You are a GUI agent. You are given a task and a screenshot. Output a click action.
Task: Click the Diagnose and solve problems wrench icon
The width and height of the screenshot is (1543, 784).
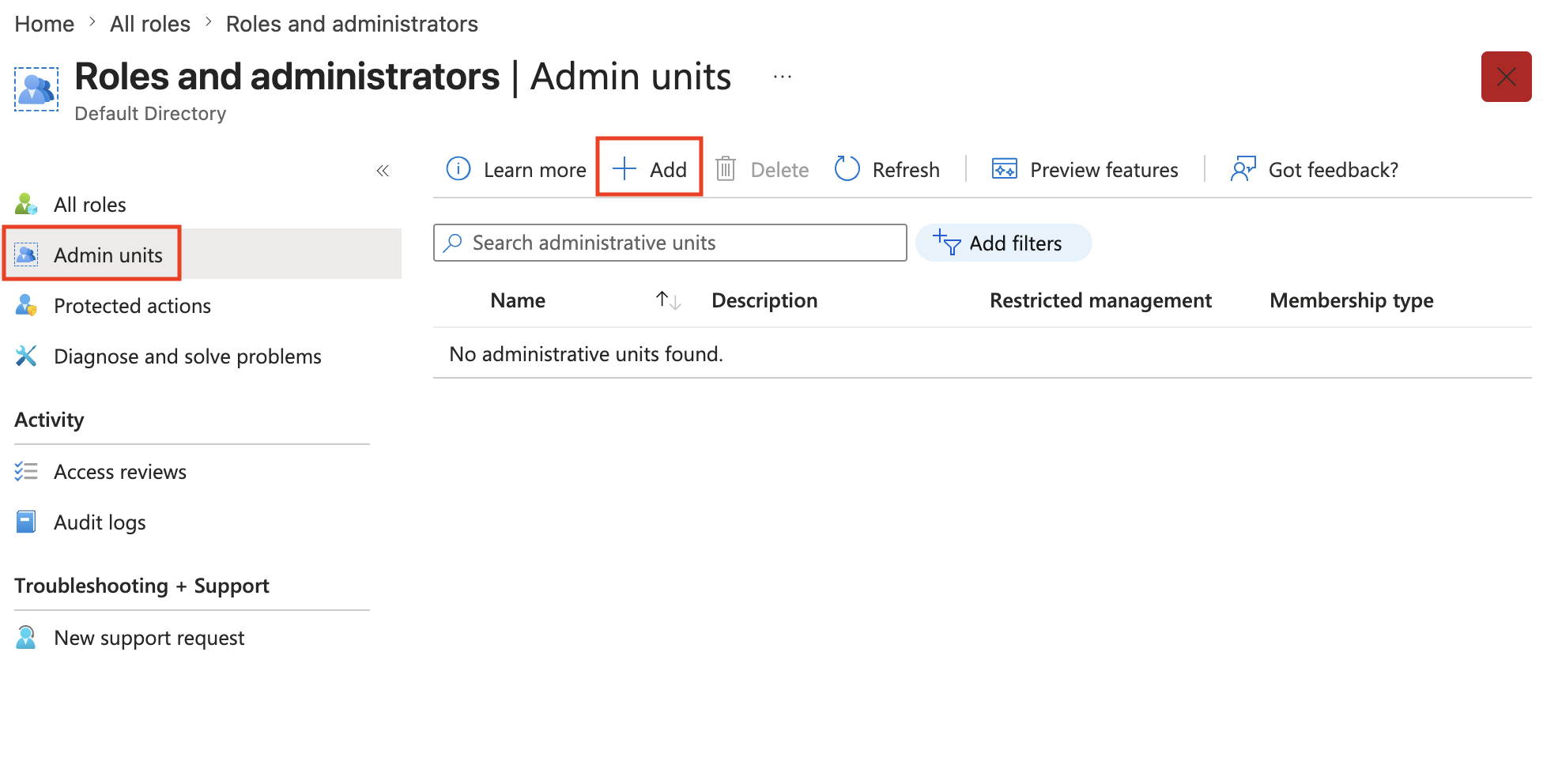coord(26,356)
